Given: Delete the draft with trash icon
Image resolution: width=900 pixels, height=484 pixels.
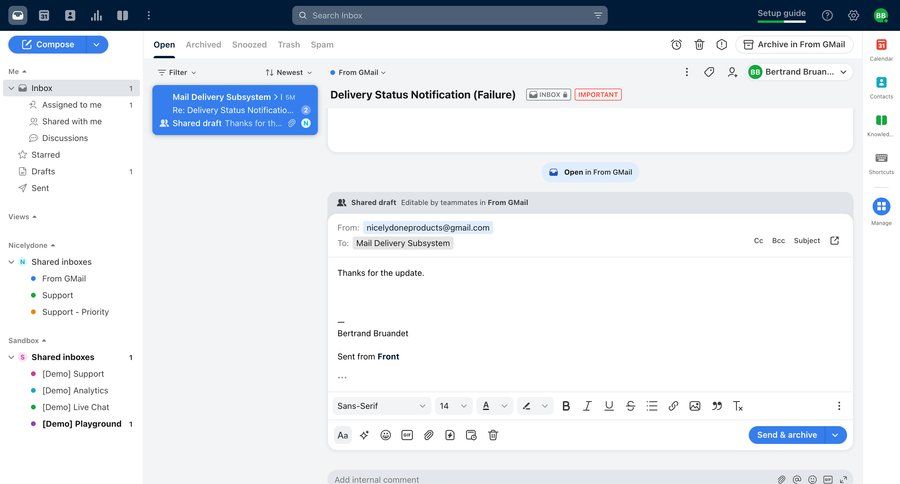Looking at the screenshot, I should click(x=493, y=435).
